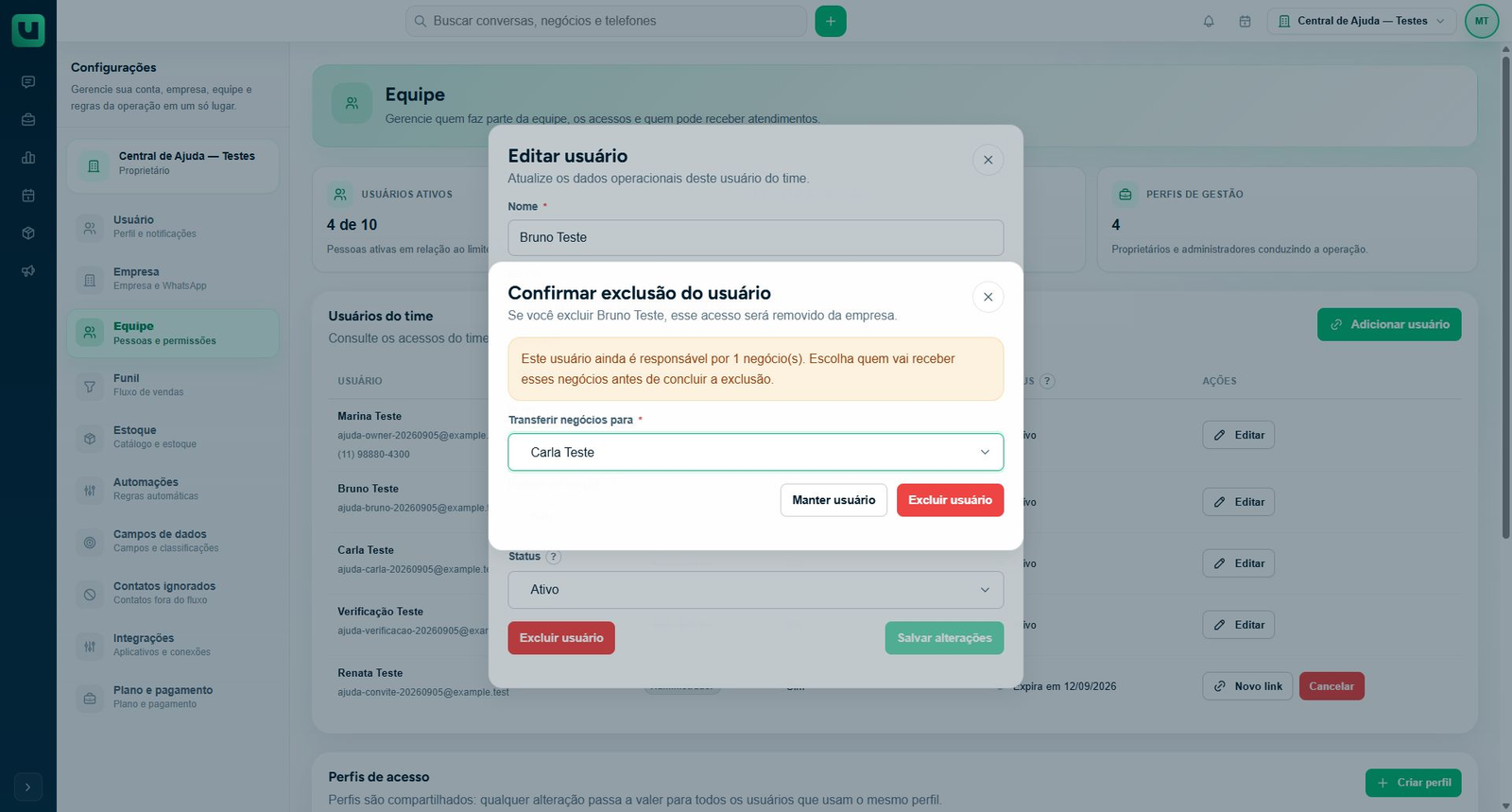
Task: Click the notifications bell icon
Action: point(1209,21)
